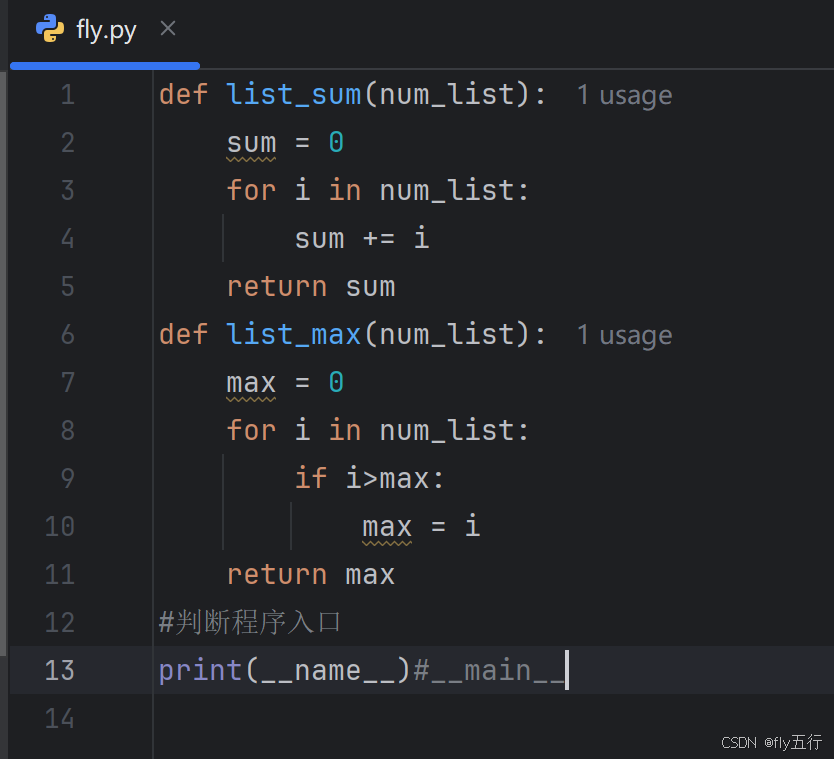The image size is (834, 759).
Task: Close the fly.py tab
Action: point(167,29)
